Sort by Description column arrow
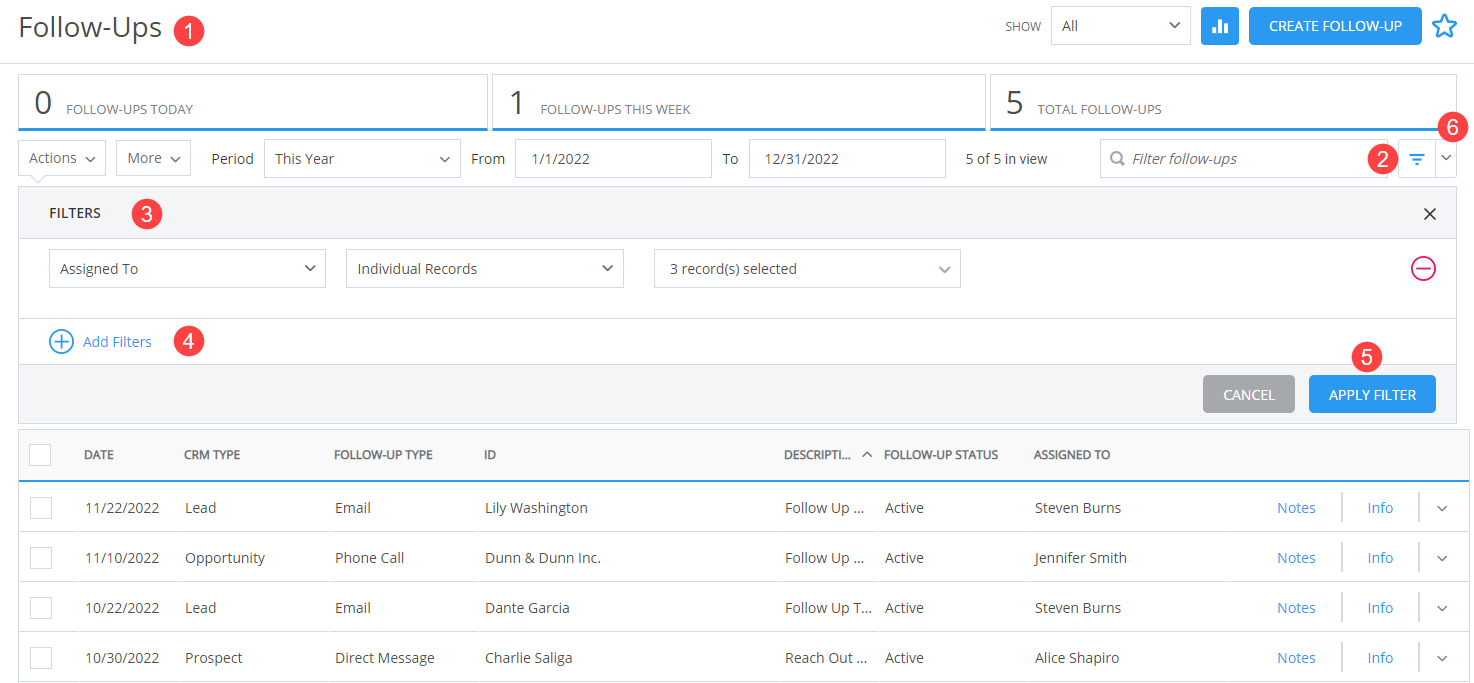This screenshot has height=683, width=1474. point(867,454)
